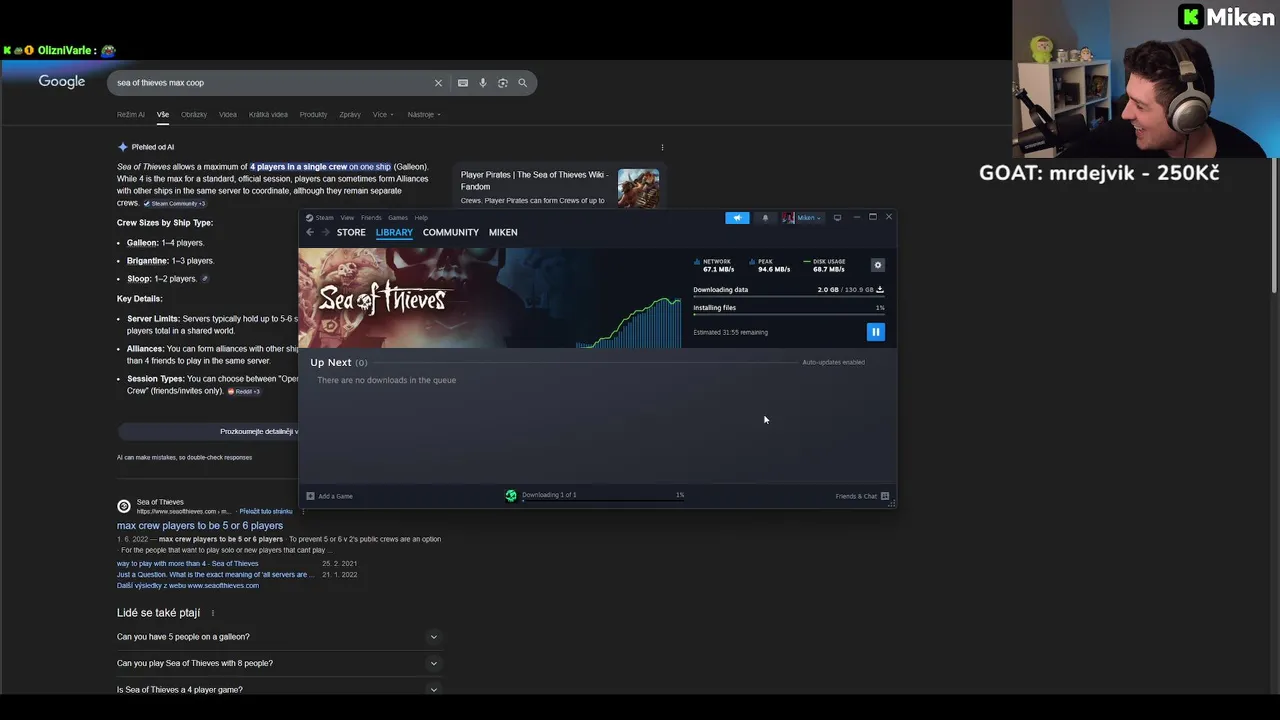Click the Add a Game plus icon
1280x720 pixels.
tap(310, 496)
